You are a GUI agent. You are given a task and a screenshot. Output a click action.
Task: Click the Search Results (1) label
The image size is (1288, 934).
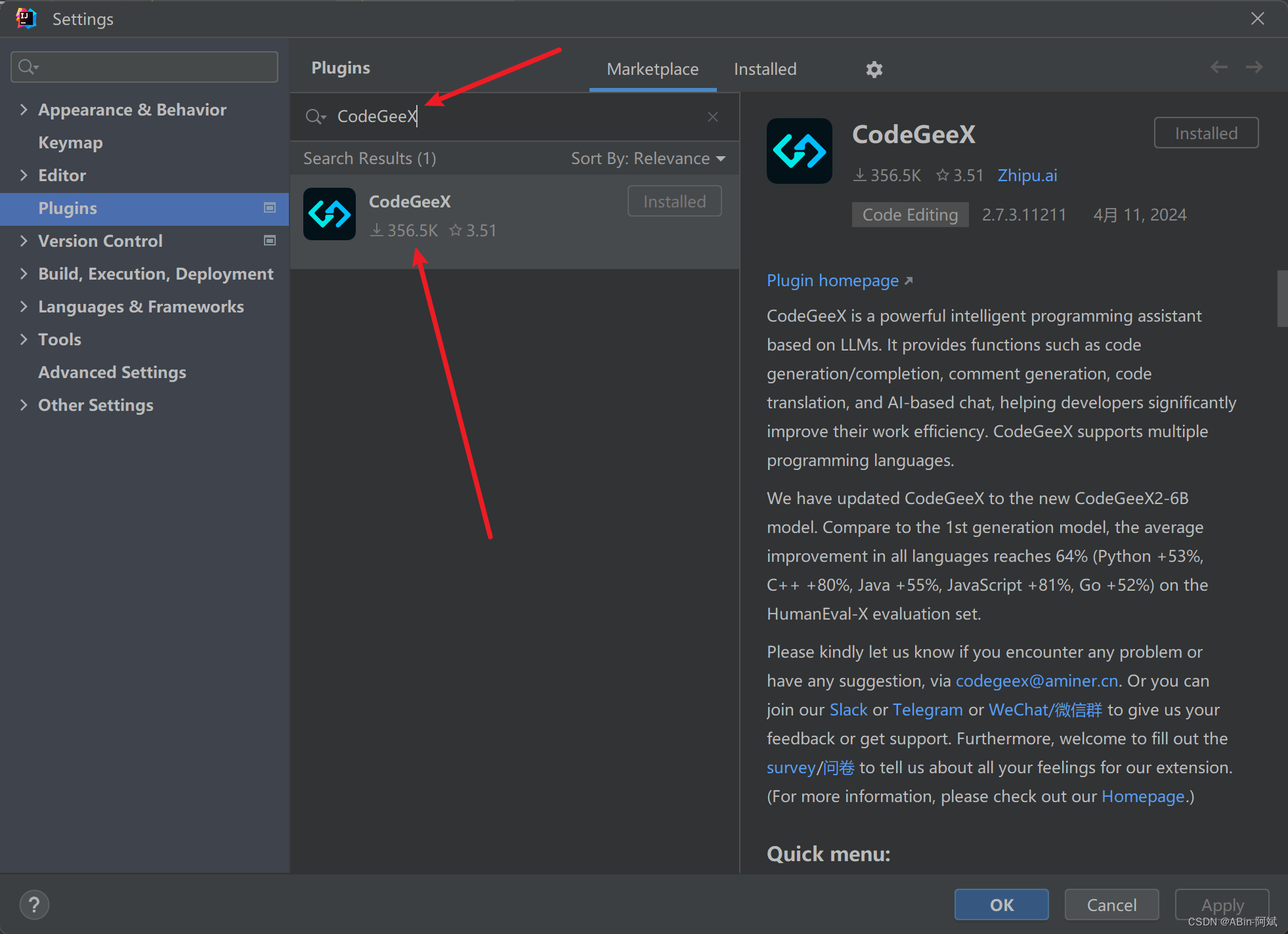click(370, 159)
